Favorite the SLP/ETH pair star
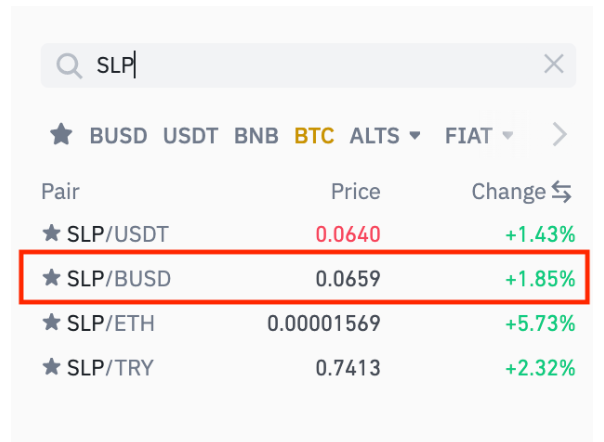 (x=52, y=323)
